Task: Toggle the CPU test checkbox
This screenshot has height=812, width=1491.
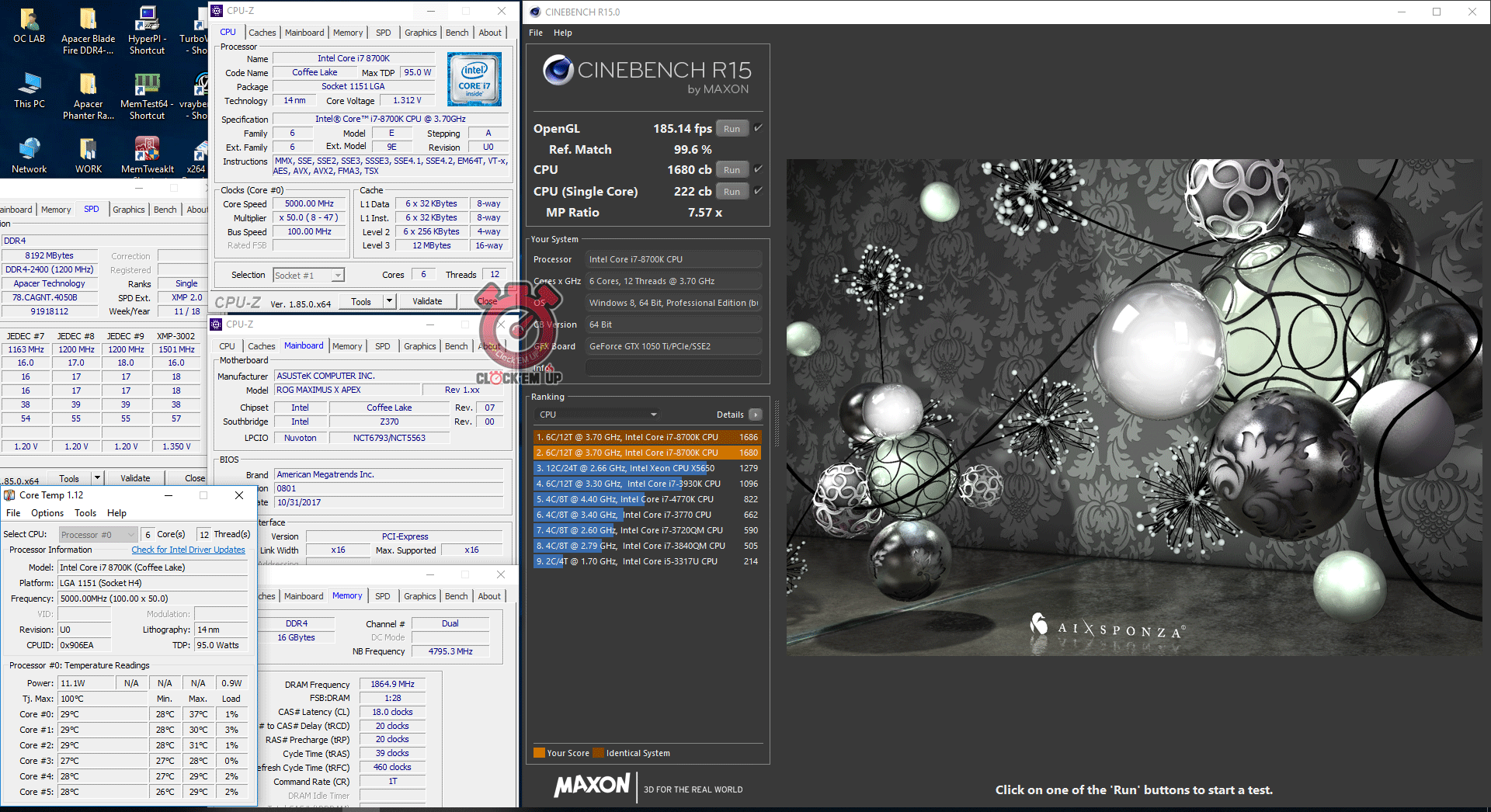Action: (758, 169)
